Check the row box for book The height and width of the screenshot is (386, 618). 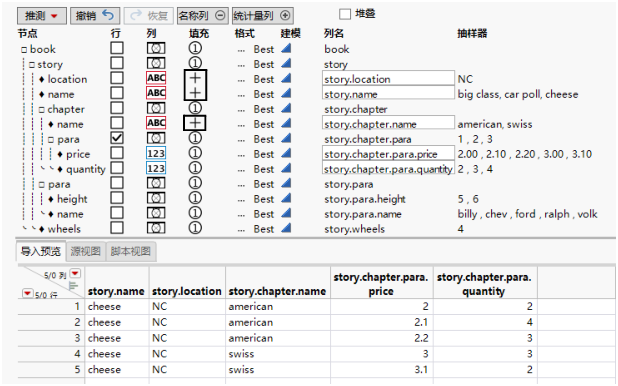point(117,48)
